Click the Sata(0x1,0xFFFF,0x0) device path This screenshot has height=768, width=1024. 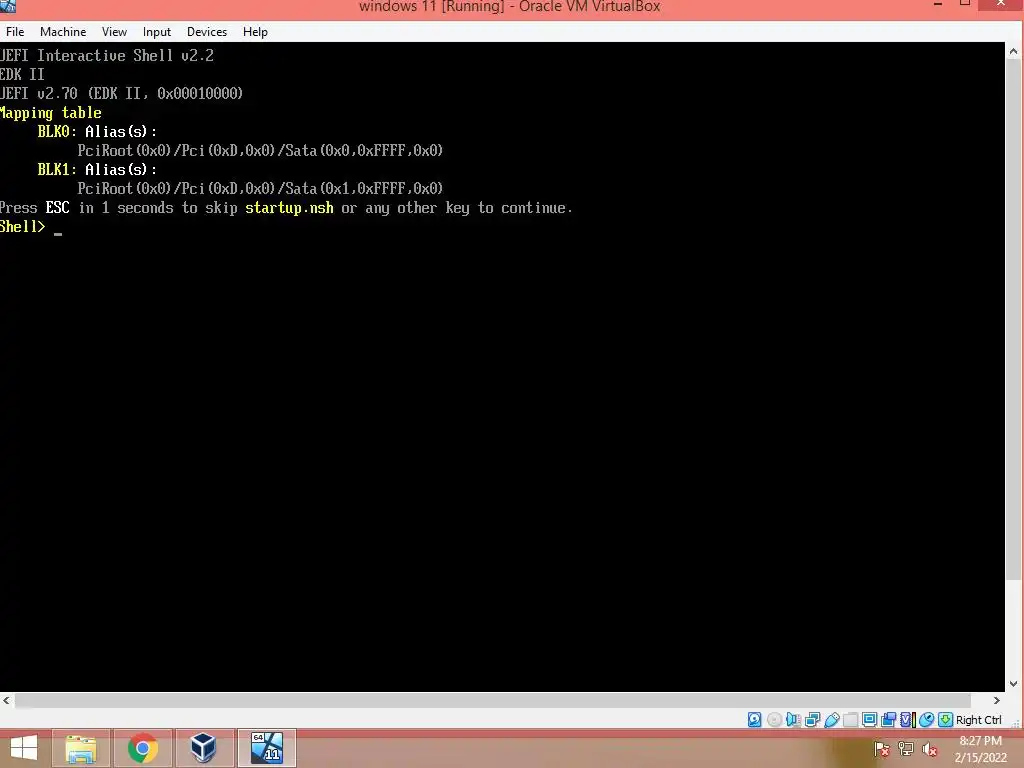click(x=364, y=188)
